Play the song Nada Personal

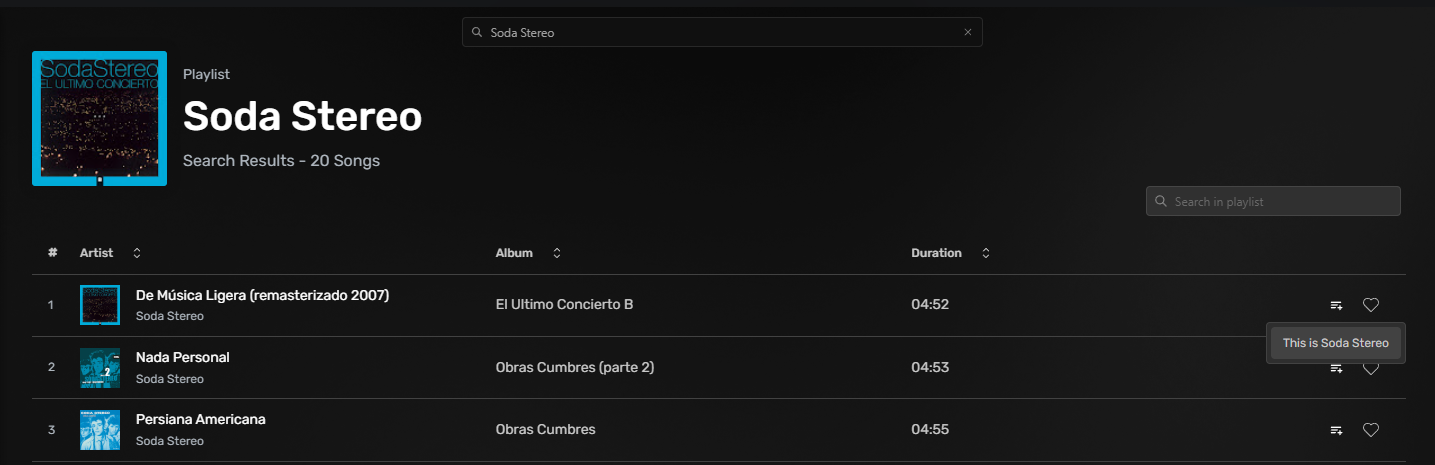coord(183,357)
